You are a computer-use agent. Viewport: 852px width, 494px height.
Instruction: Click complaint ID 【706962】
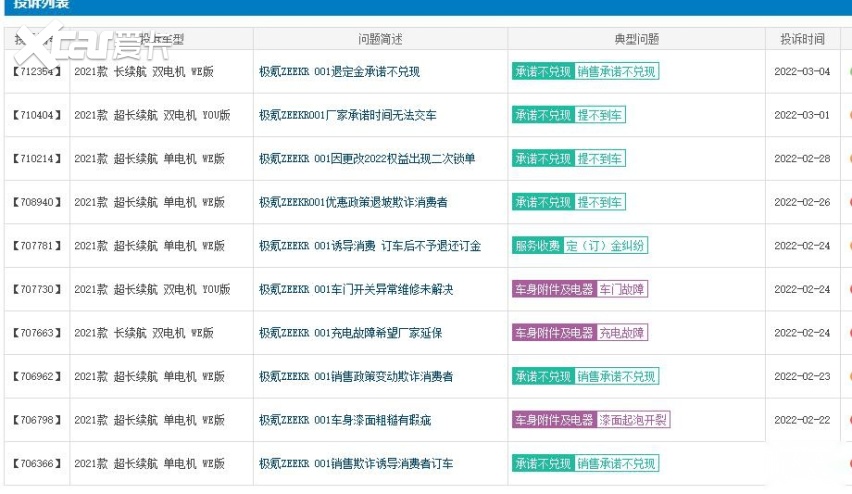coord(36,376)
